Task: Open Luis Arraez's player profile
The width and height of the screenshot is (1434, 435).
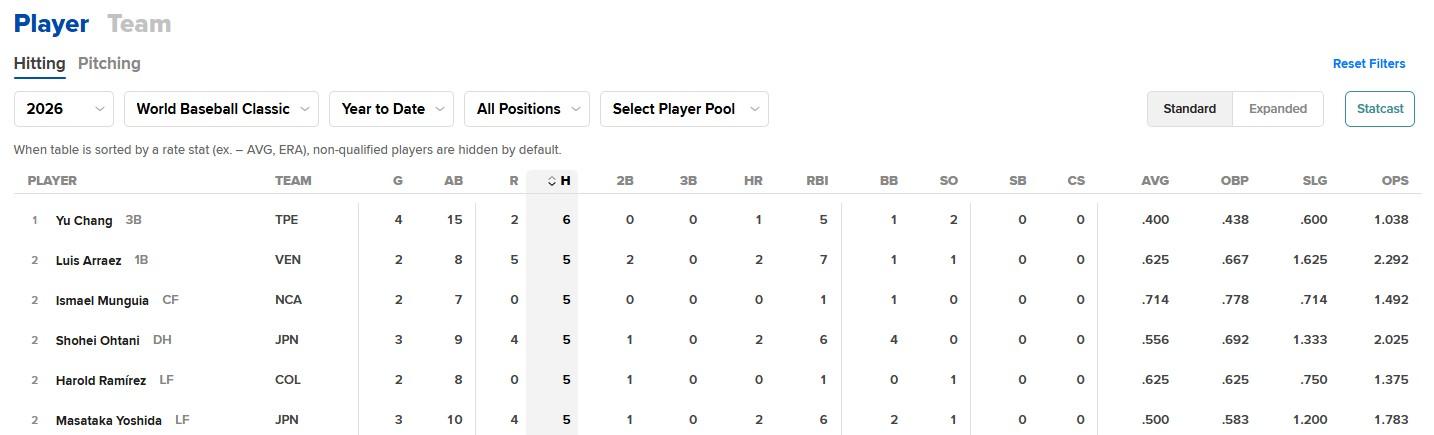Action: pyautogui.click(x=89, y=260)
